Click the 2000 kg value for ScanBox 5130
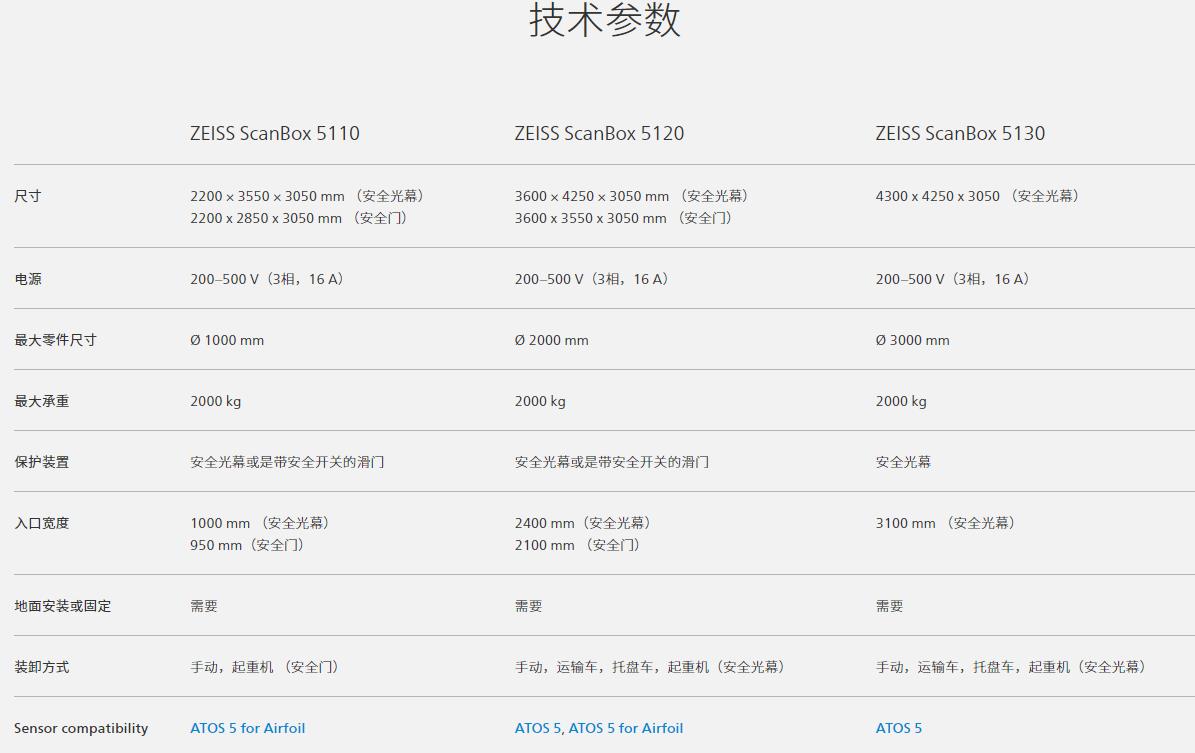Image resolution: width=1195 pixels, height=753 pixels. pos(901,401)
